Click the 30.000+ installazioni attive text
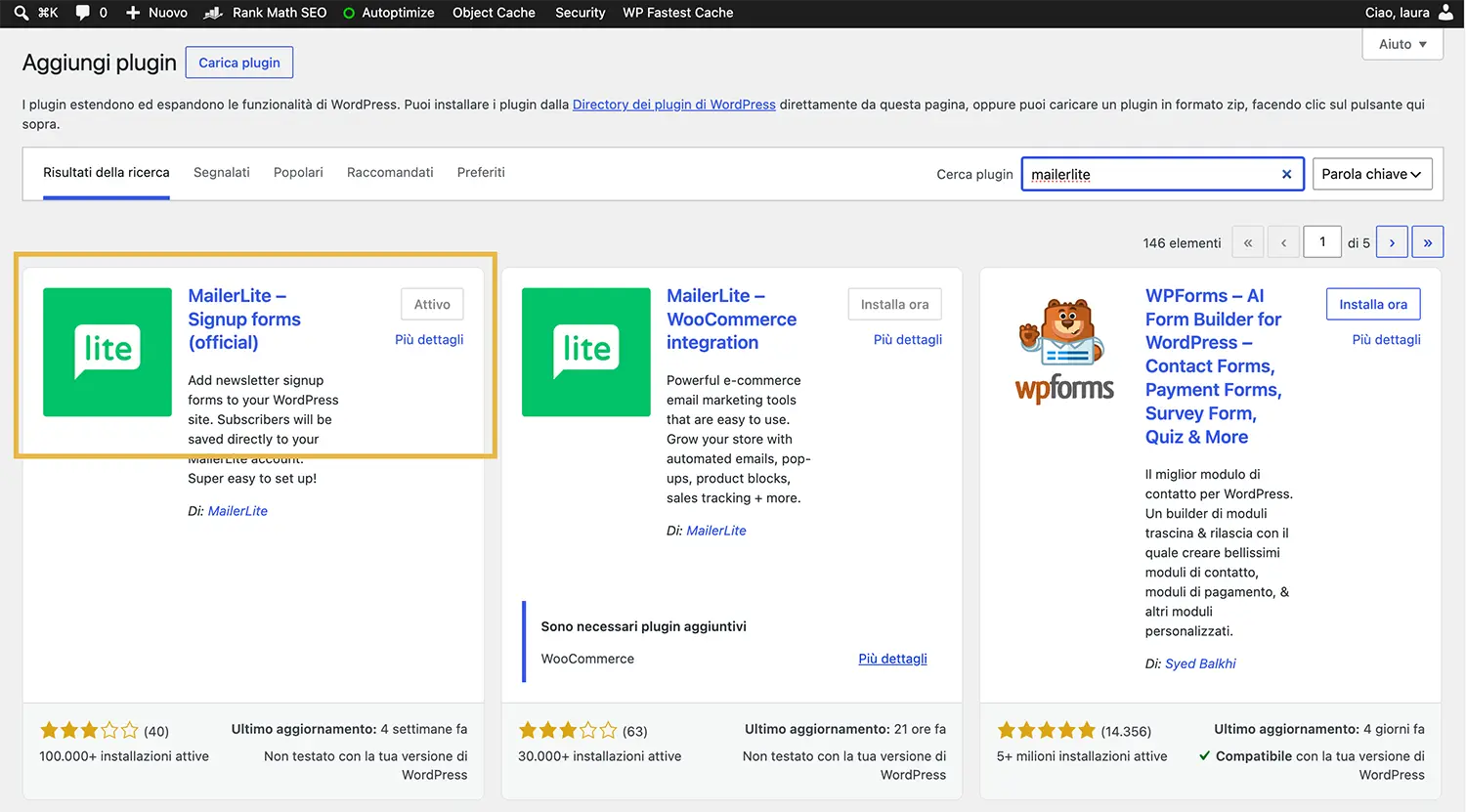This screenshot has height=812, width=1466. pyautogui.click(x=599, y=756)
